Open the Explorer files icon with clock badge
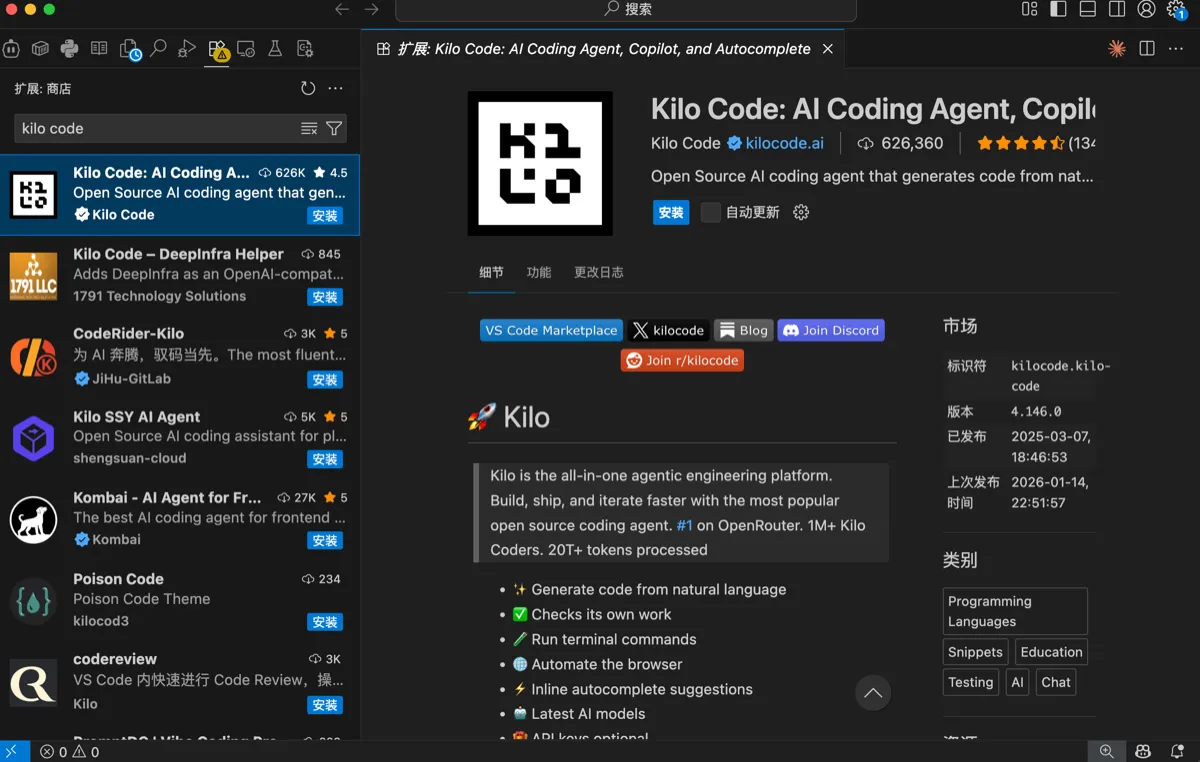This screenshot has height=762, width=1200. [129, 49]
